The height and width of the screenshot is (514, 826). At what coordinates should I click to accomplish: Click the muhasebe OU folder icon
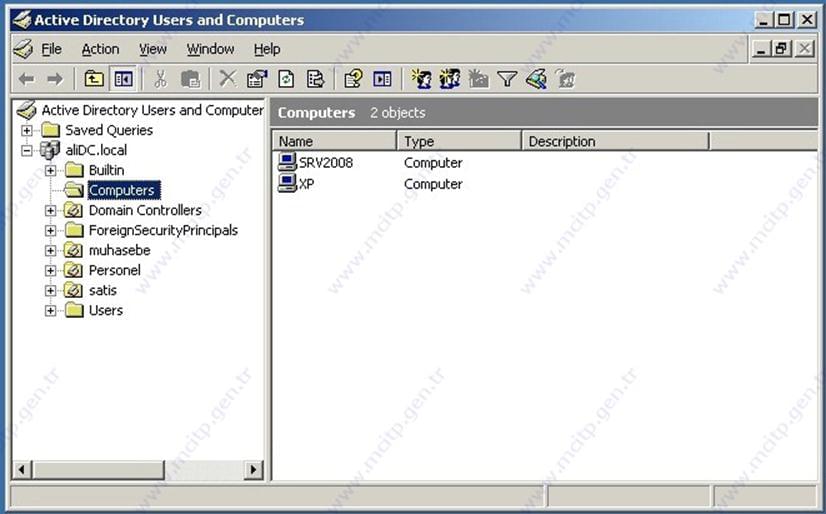pos(73,250)
